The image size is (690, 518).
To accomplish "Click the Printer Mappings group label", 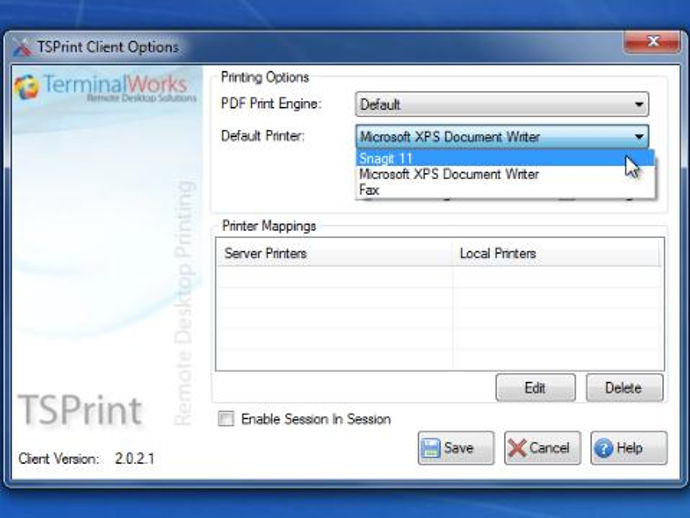I will [269, 226].
